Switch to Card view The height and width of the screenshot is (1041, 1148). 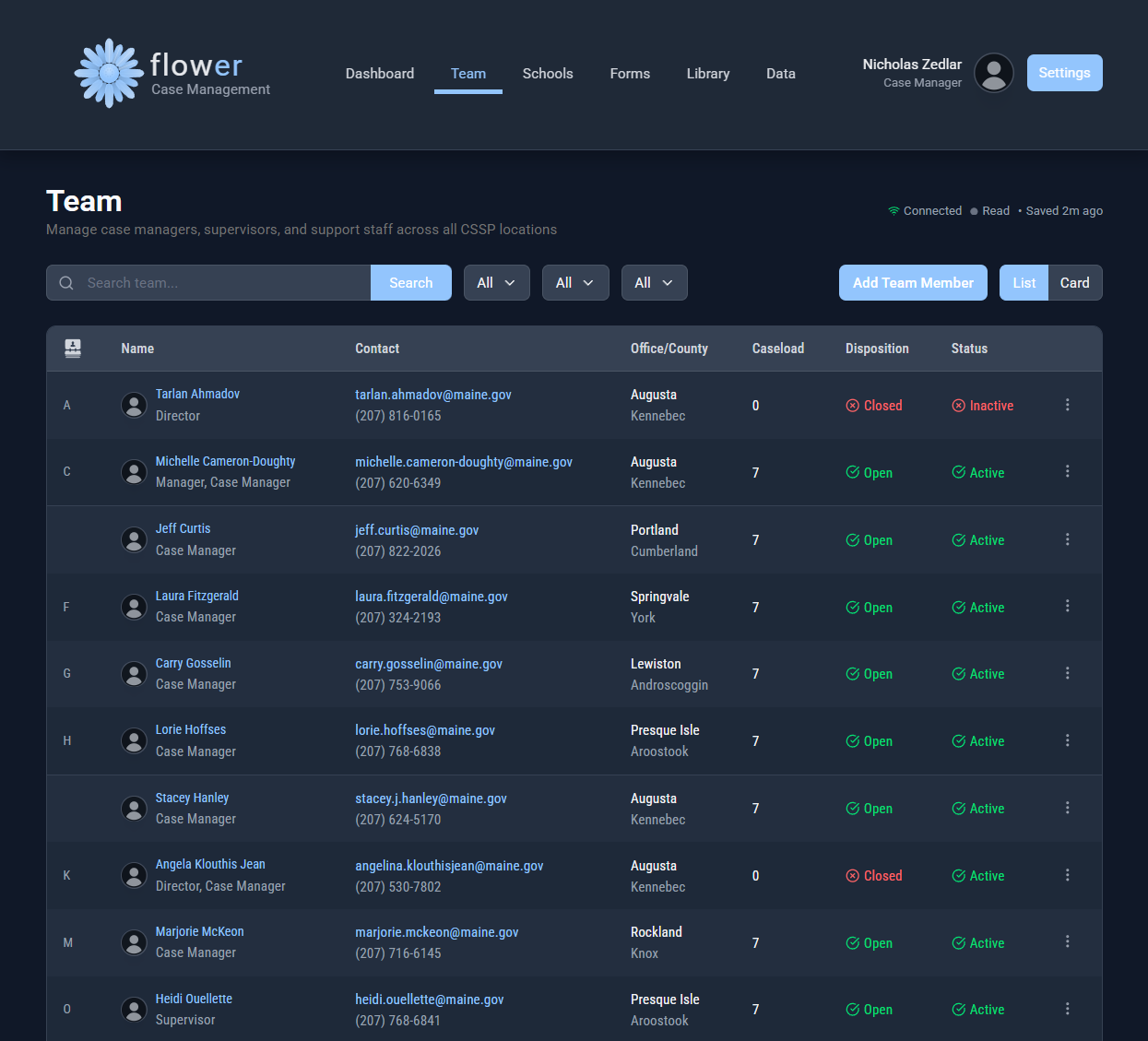coord(1074,283)
